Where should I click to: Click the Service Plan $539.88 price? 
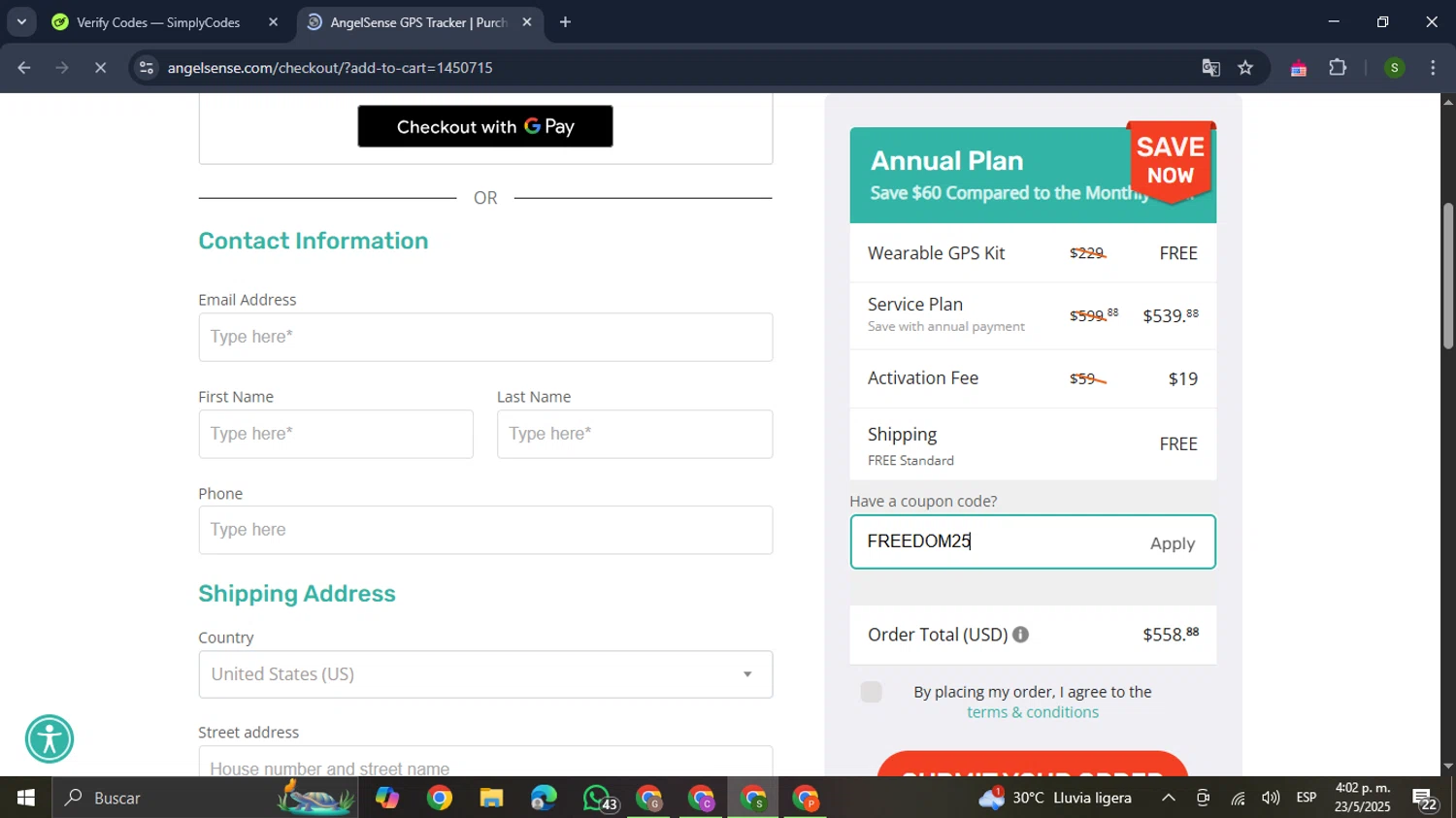point(1171,315)
